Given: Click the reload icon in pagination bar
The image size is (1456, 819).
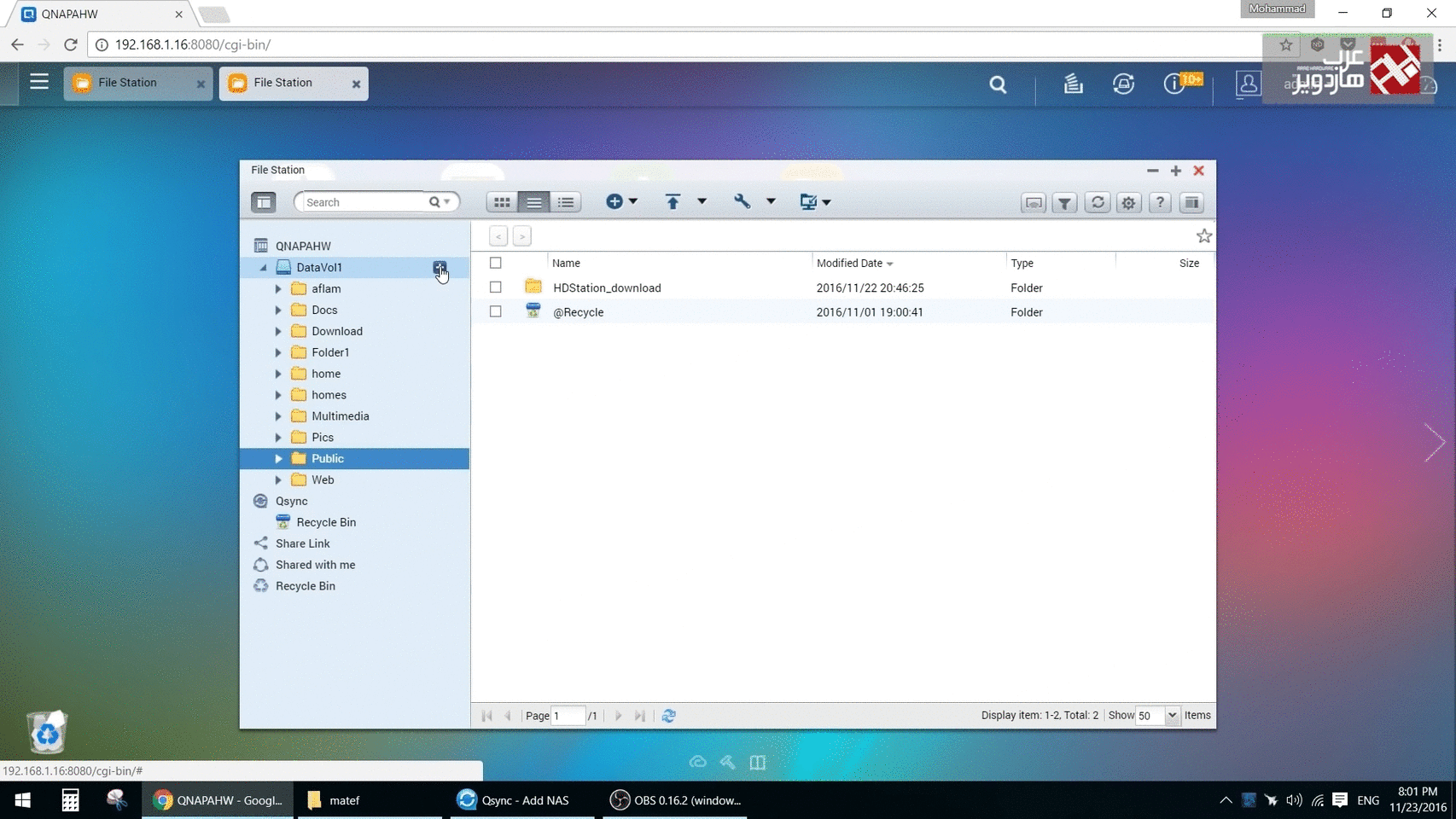Looking at the screenshot, I should pos(669,716).
